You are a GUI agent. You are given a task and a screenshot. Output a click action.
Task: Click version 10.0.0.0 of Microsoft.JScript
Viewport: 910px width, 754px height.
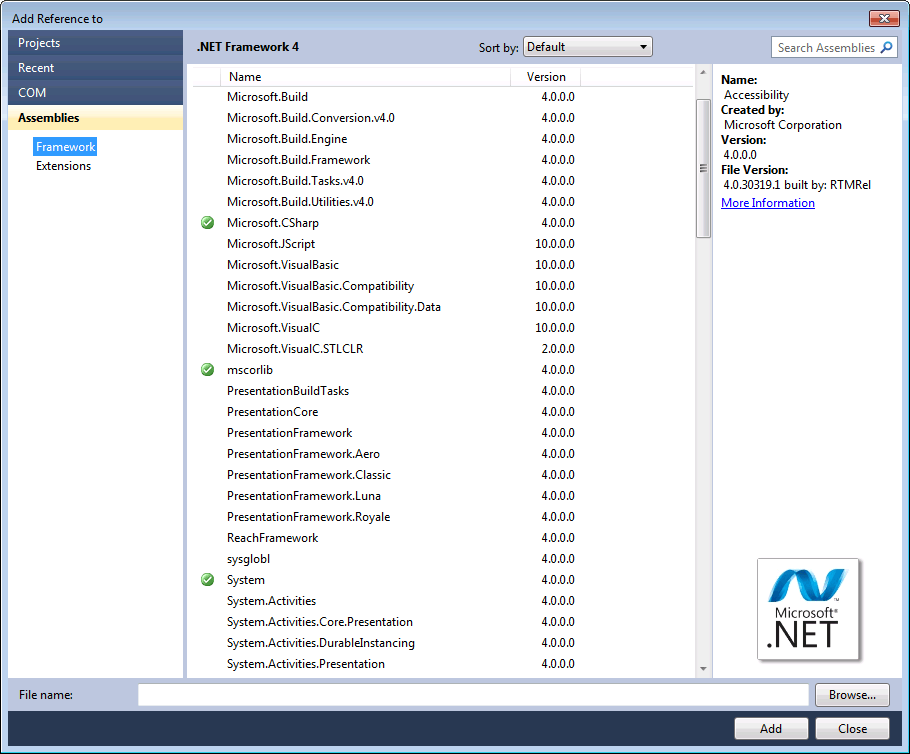pos(555,244)
